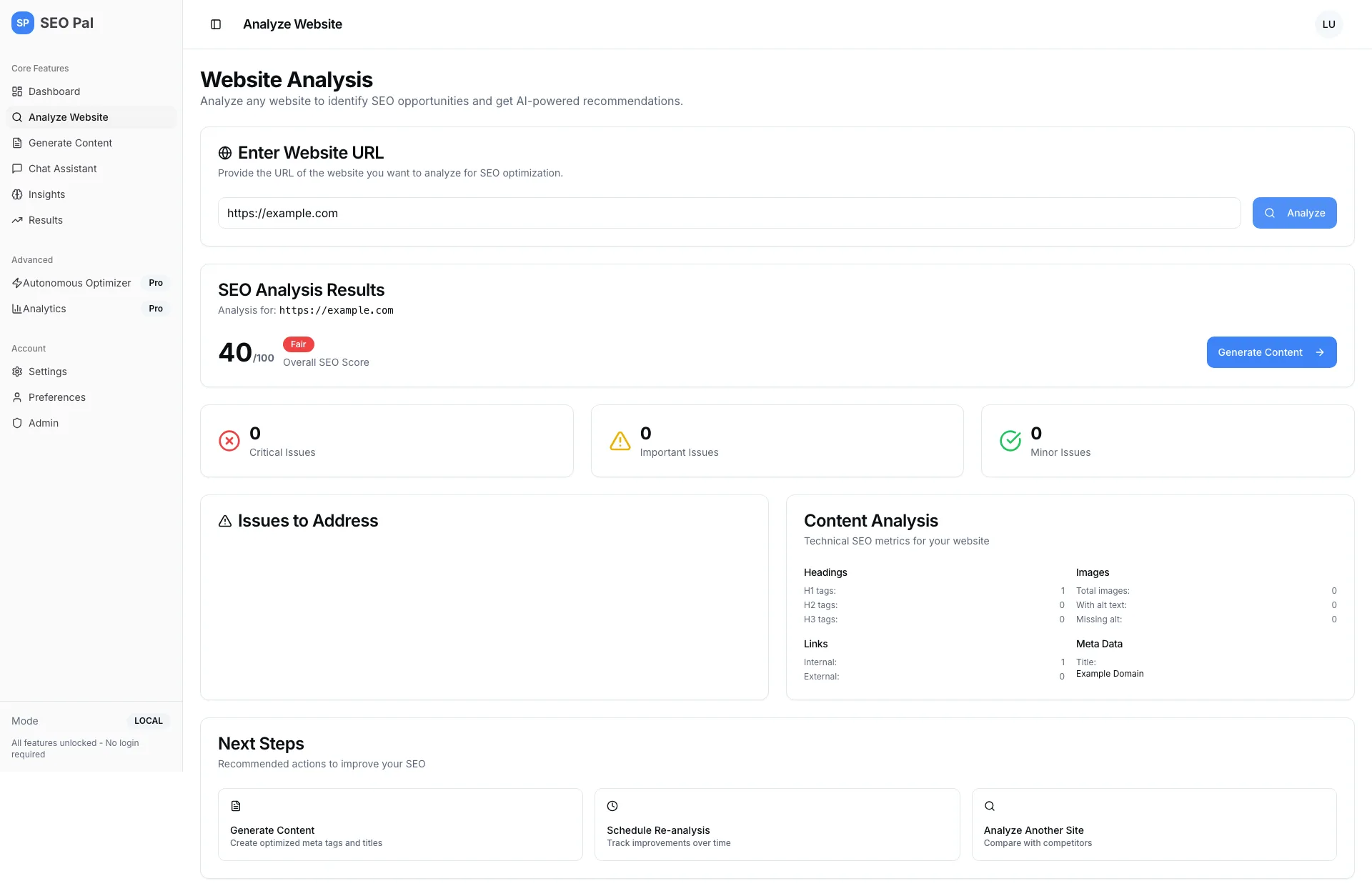
Task: Click the Dashboard grid icon
Action: [17, 91]
